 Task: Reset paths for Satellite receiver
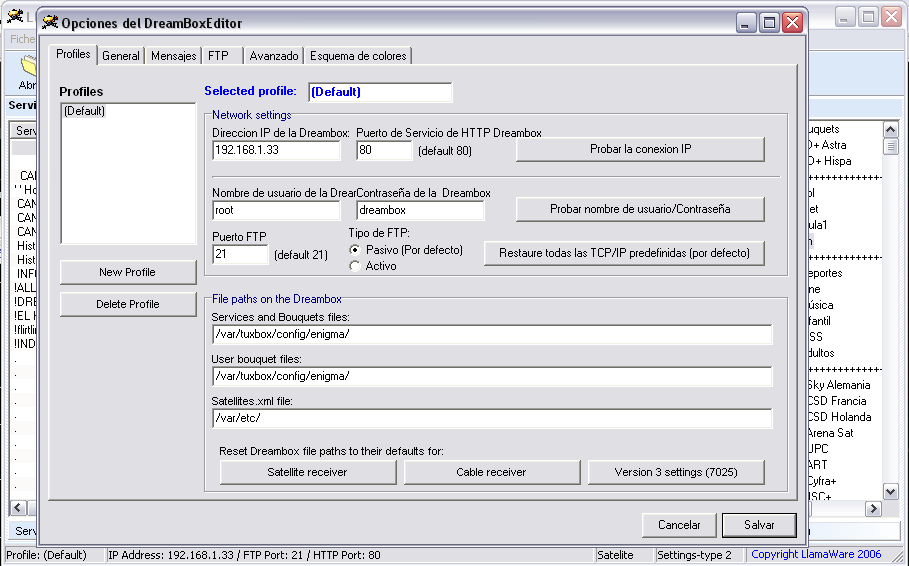pos(308,472)
